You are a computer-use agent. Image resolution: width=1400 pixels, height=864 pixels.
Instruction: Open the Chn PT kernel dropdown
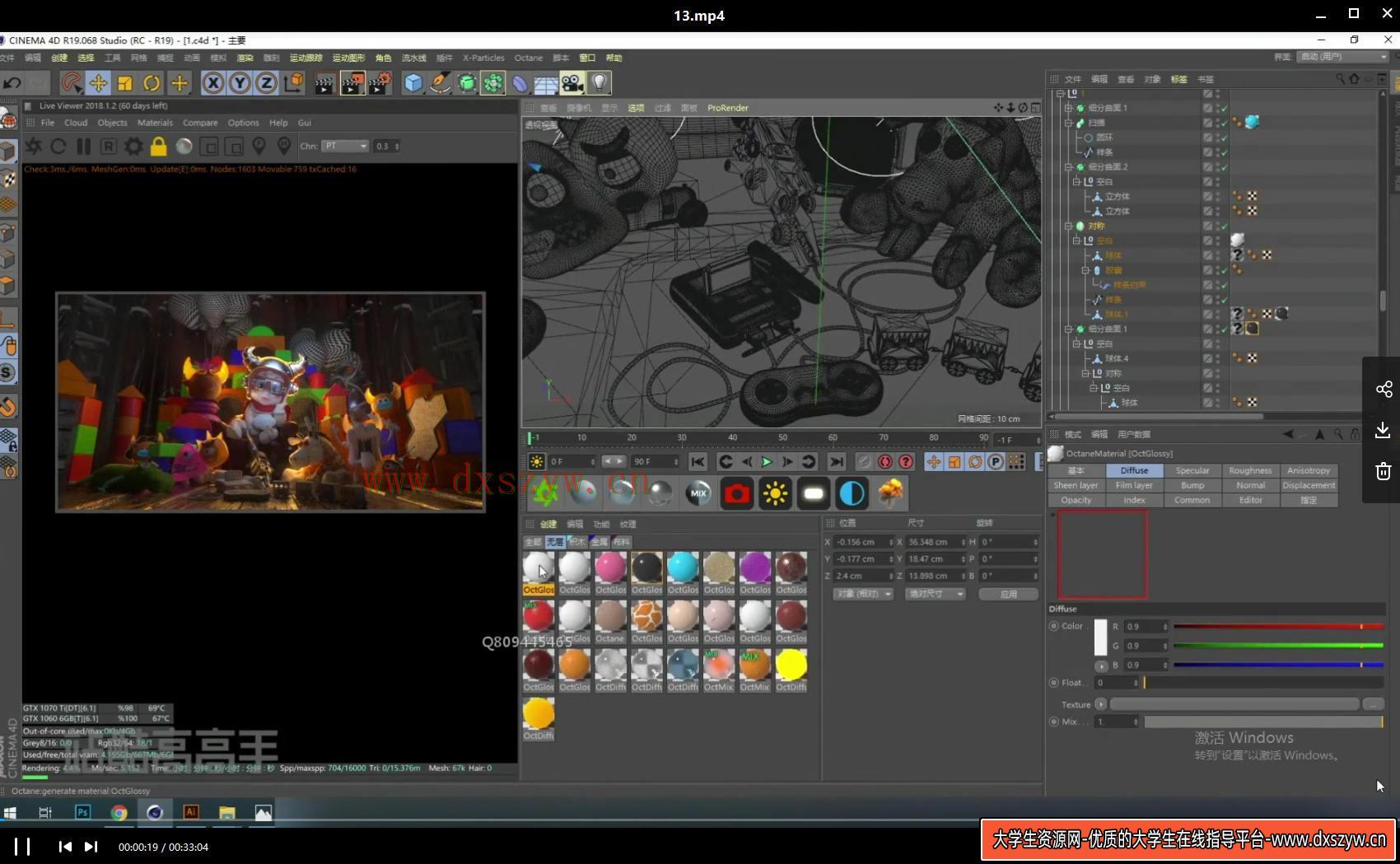point(345,146)
